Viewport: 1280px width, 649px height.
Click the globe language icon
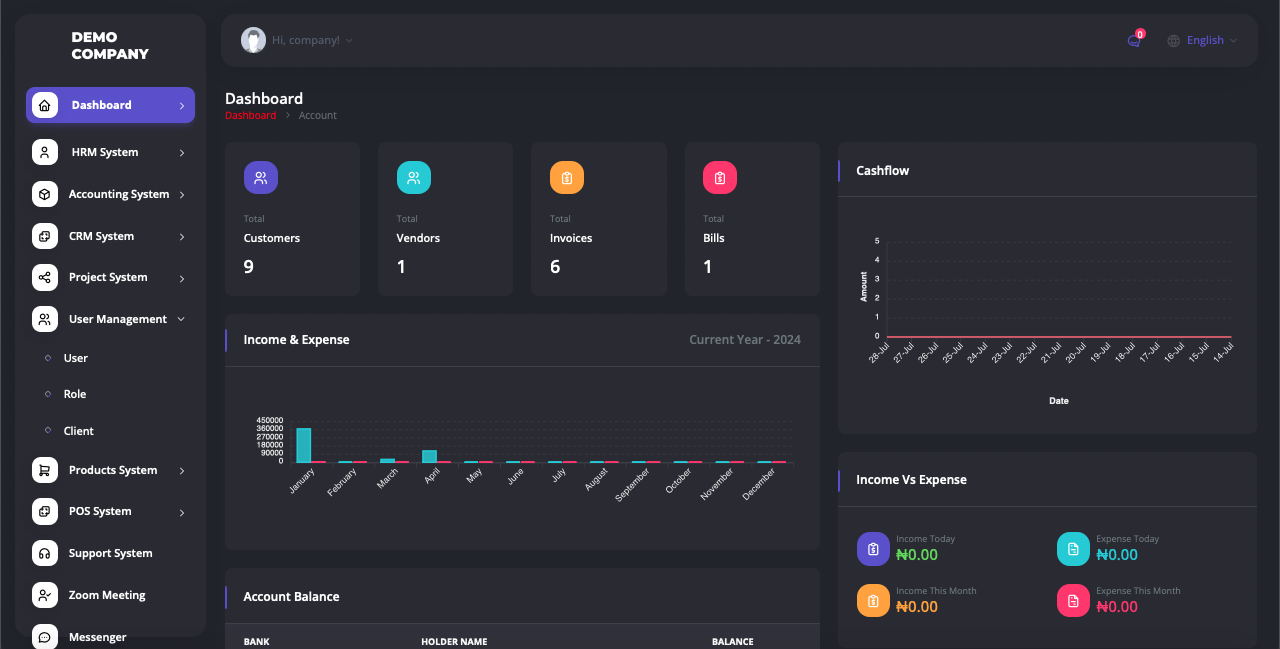1173,41
